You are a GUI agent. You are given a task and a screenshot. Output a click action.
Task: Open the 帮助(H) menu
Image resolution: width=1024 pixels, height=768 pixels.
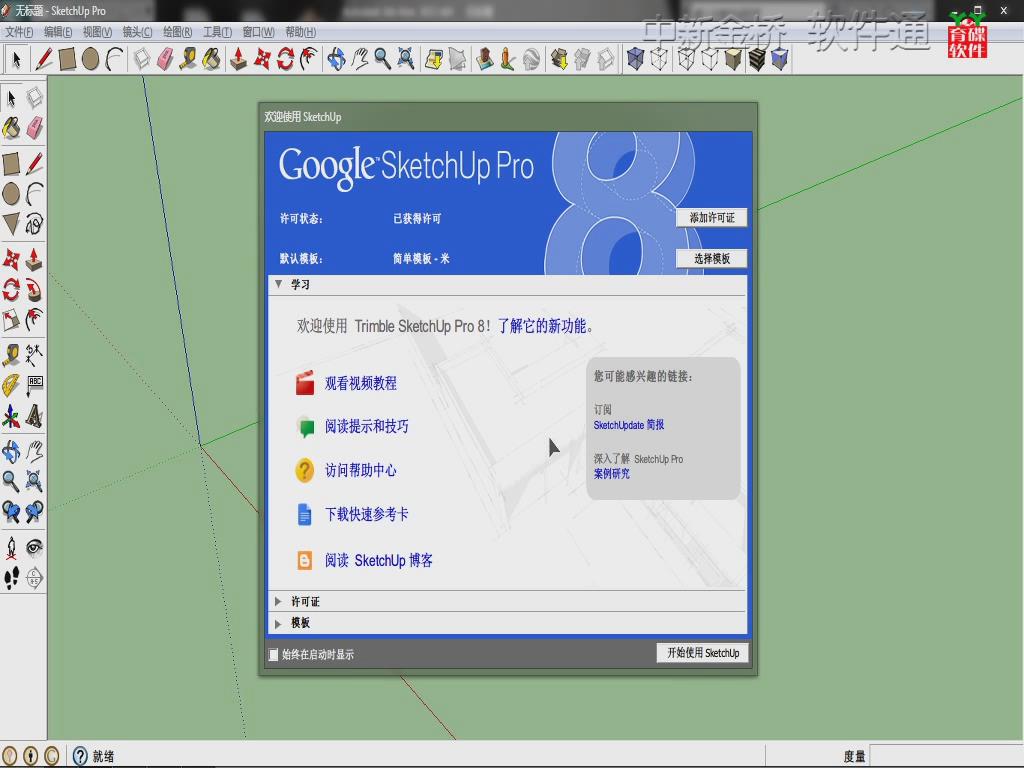(300, 32)
